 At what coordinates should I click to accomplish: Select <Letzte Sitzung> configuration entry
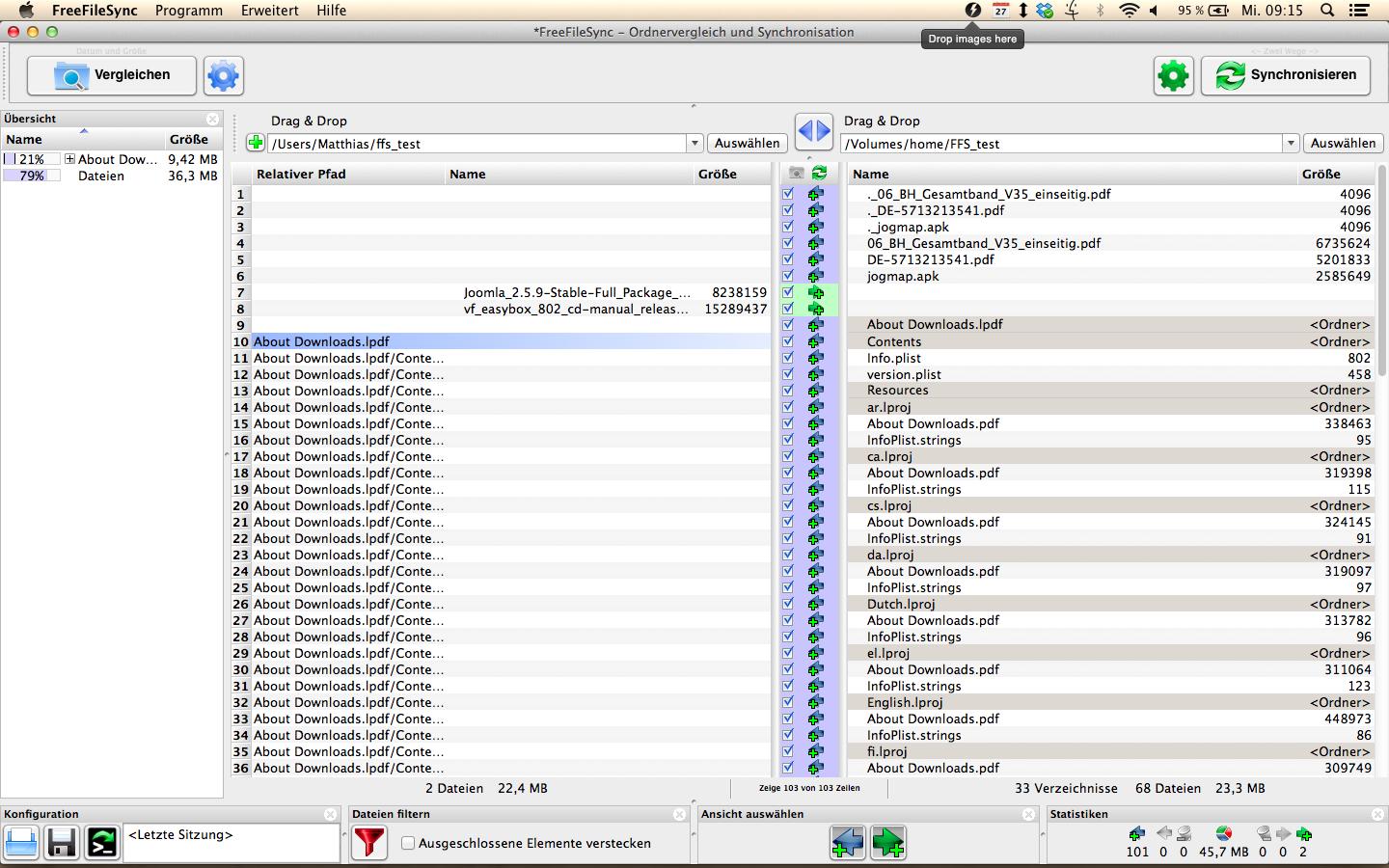pos(180,835)
